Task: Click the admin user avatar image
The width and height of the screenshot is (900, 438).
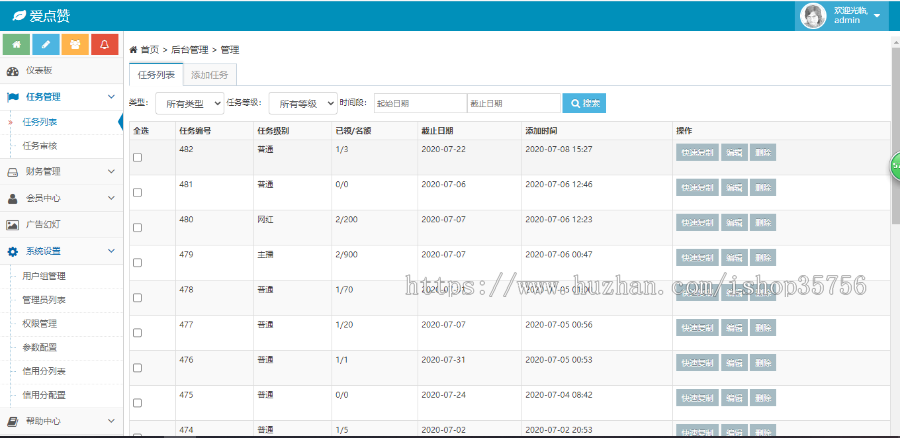Action: [814, 15]
